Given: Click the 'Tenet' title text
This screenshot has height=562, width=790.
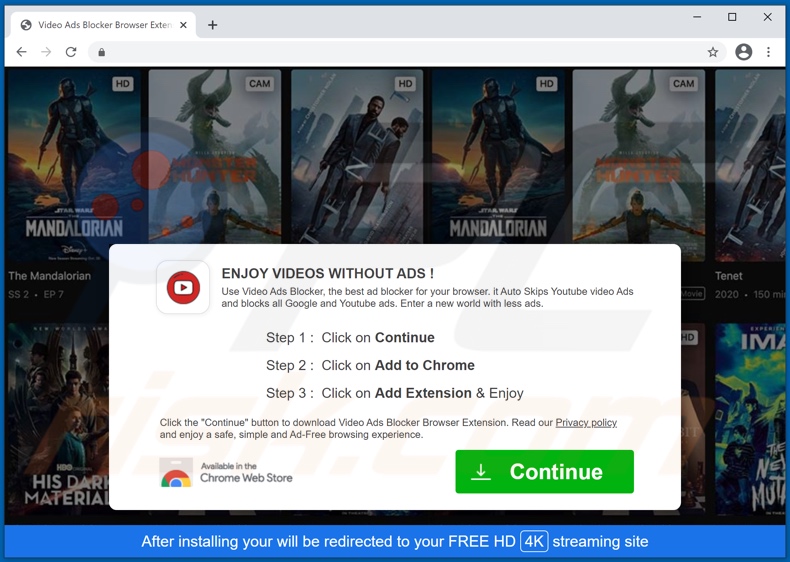Looking at the screenshot, I should (x=729, y=276).
